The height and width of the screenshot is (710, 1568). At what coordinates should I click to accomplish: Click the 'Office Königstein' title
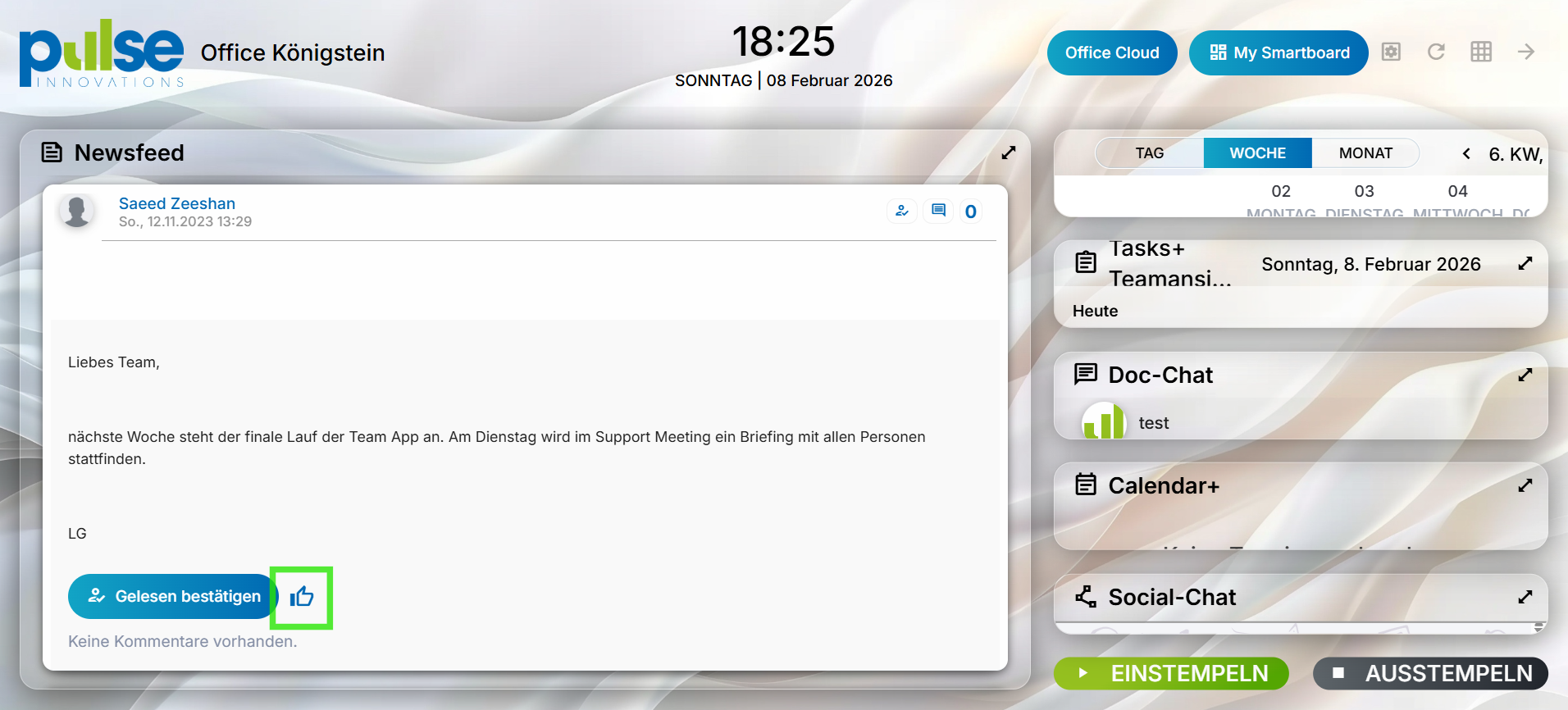pyautogui.click(x=293, y=52)
